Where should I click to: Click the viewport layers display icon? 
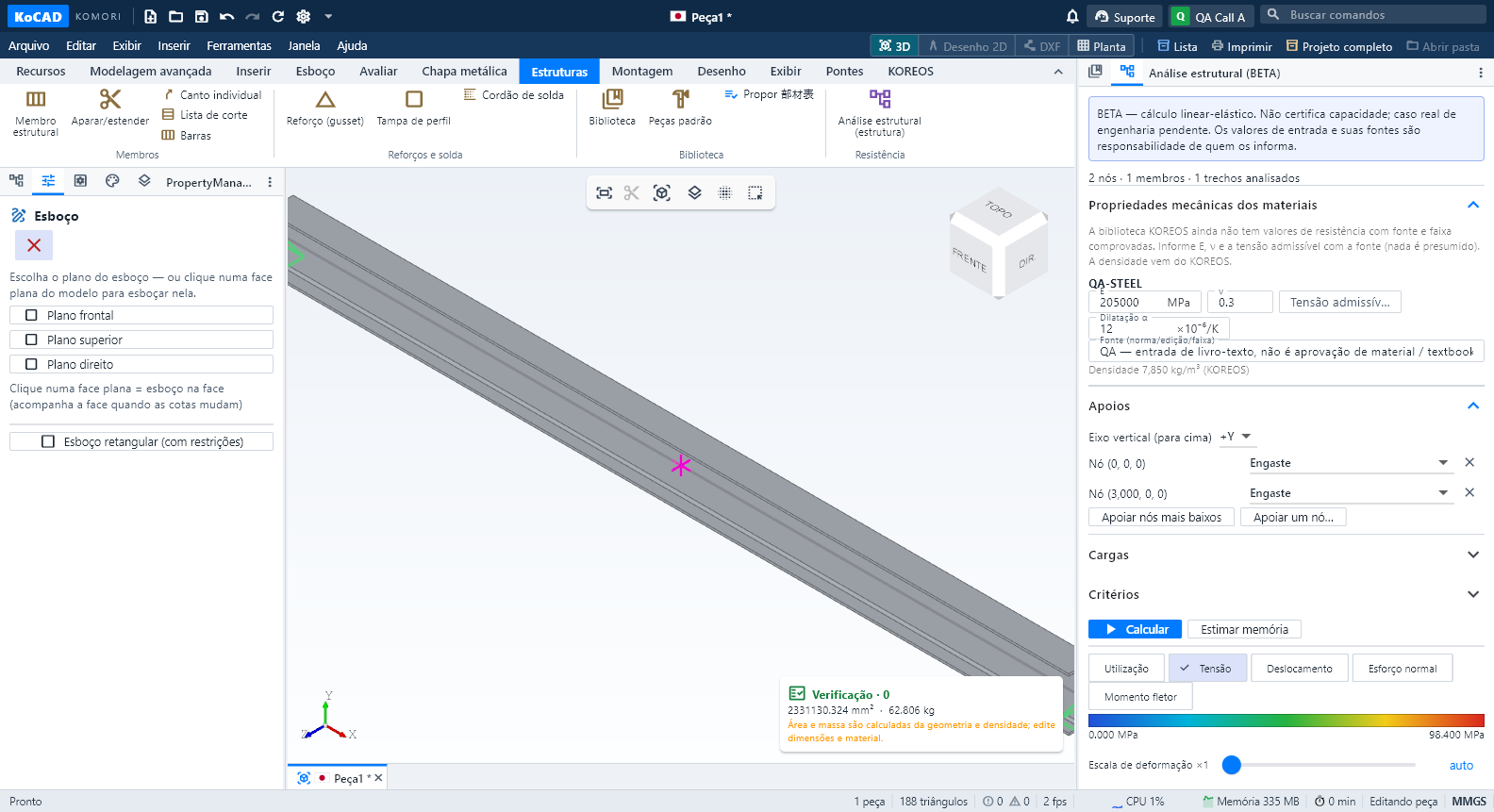click(x=694, y=193)
